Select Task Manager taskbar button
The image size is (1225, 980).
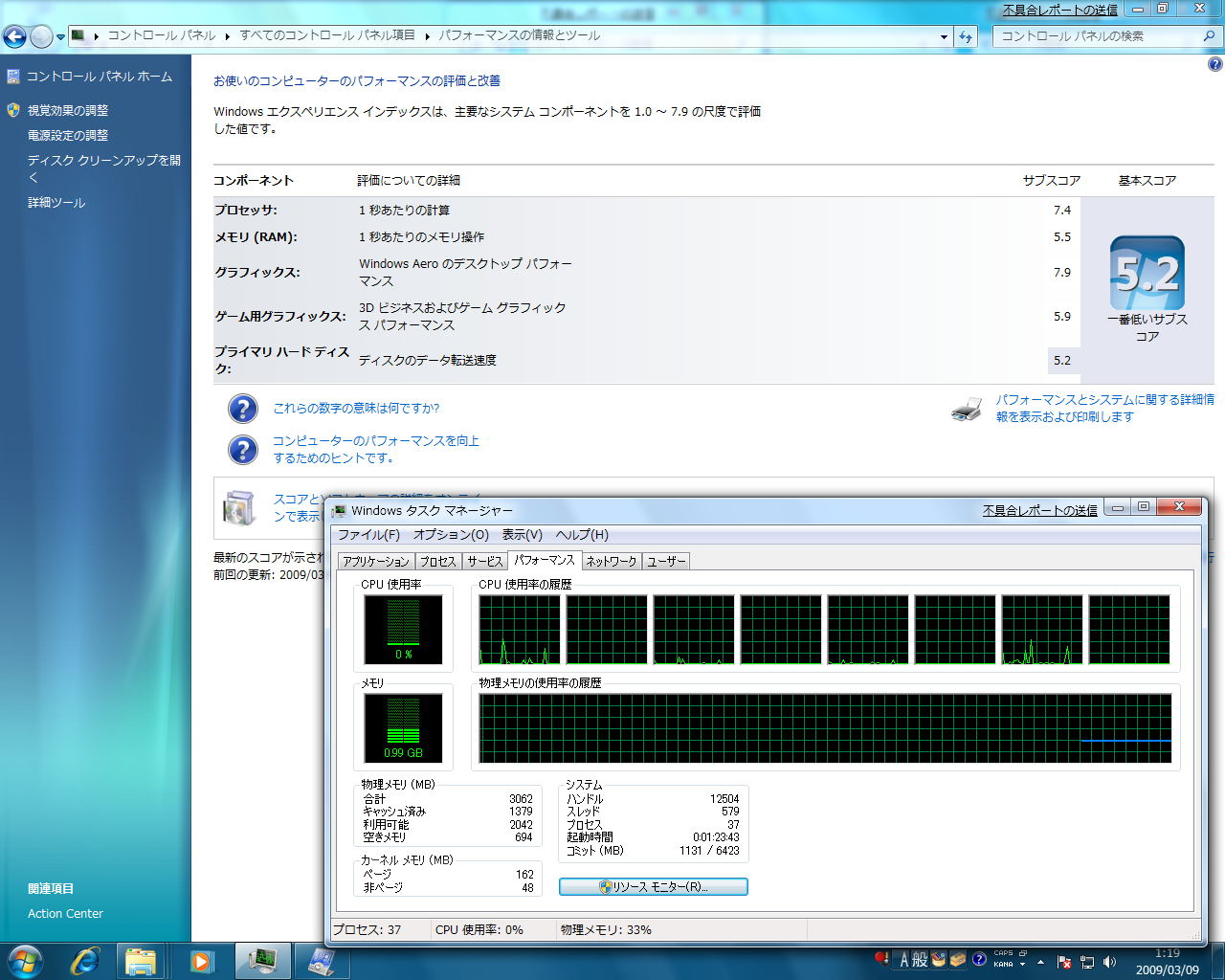(x=262, y=961)
